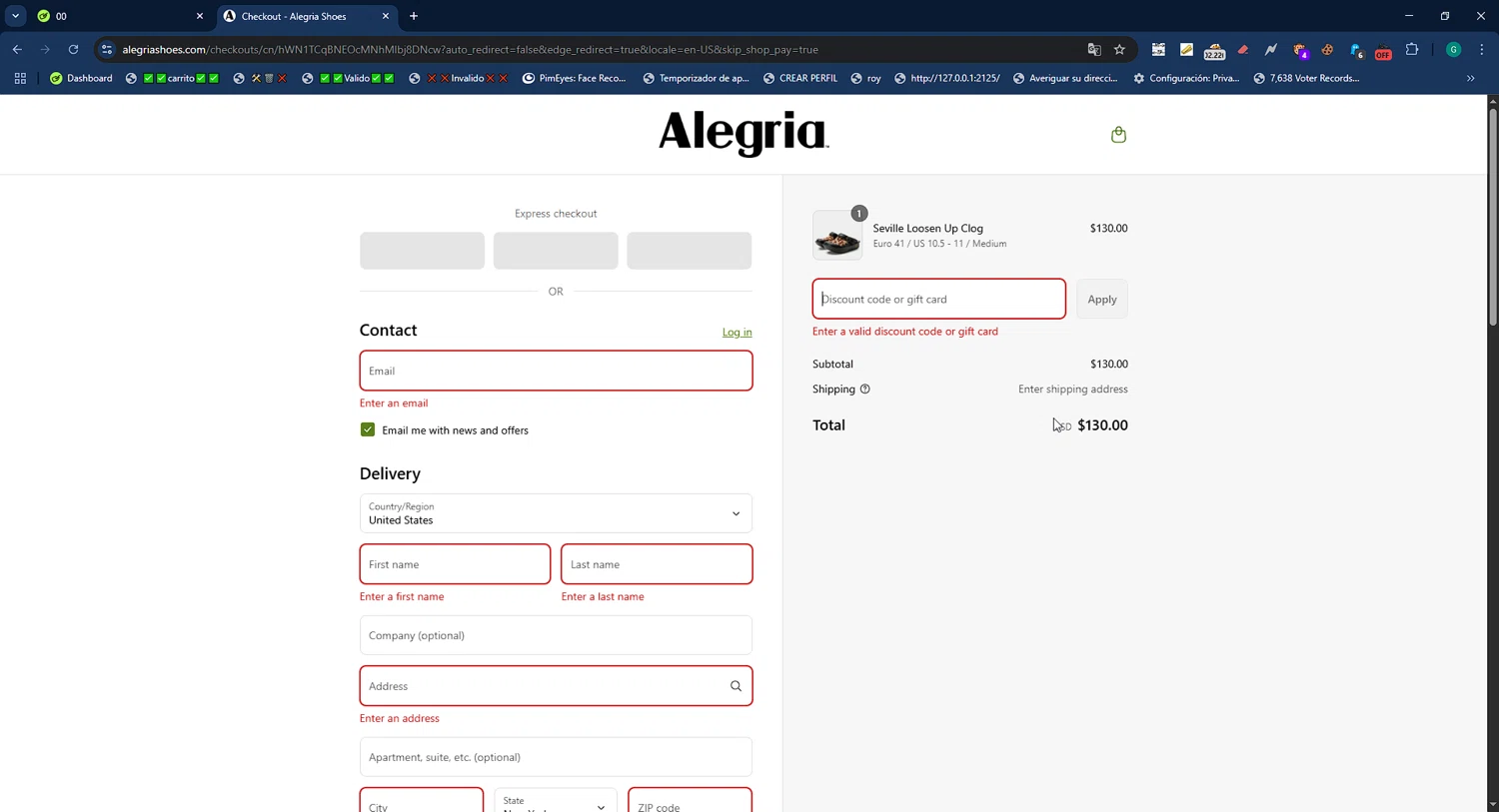Select the Checkout - Alegria Shoes tab
Viewport: 1499px width, 812px height.
click(x=306, y=16)
